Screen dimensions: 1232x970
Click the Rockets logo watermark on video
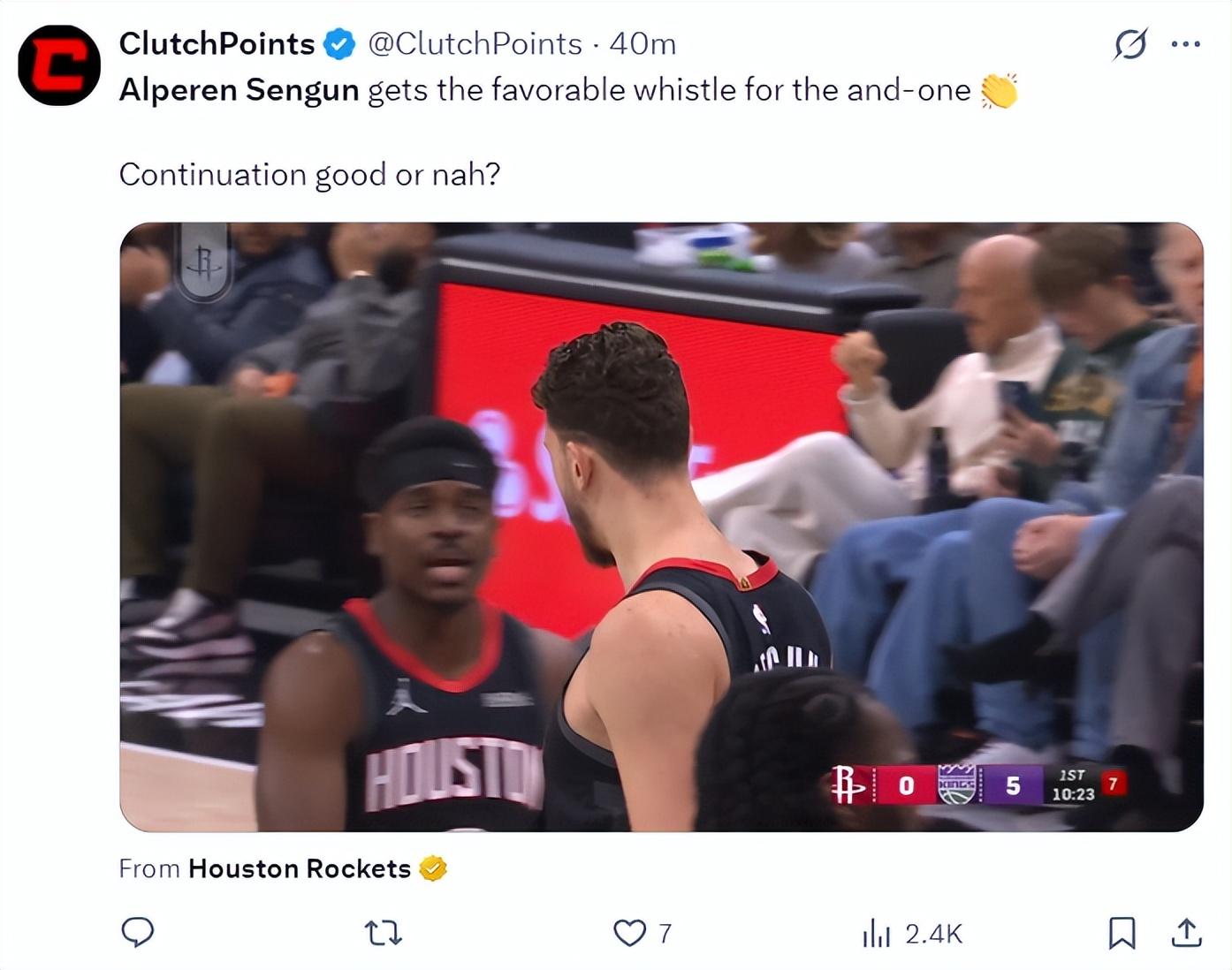[x=204, y=262]
